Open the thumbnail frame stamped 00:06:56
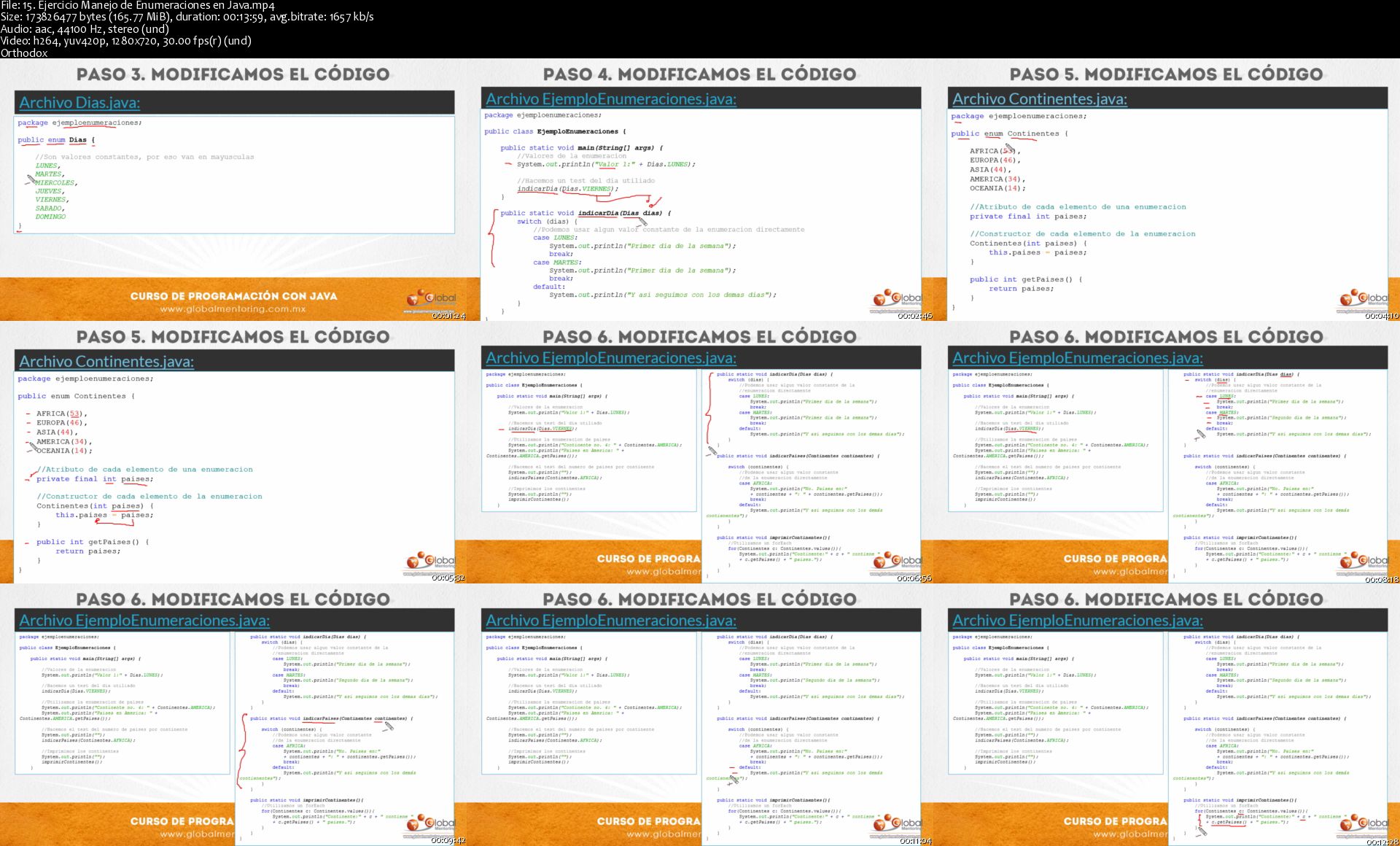Viewport: 1400px width, 846px height. click(700, 452)
